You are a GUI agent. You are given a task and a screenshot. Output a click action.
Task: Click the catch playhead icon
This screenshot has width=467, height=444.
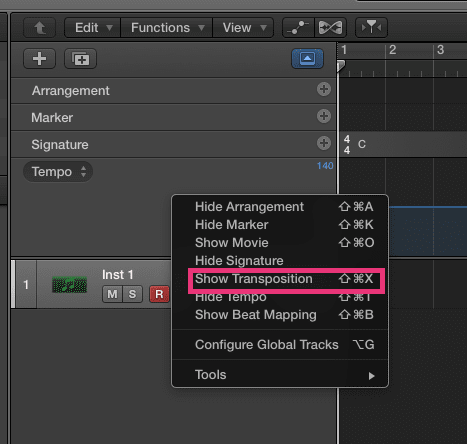point(371,28)
